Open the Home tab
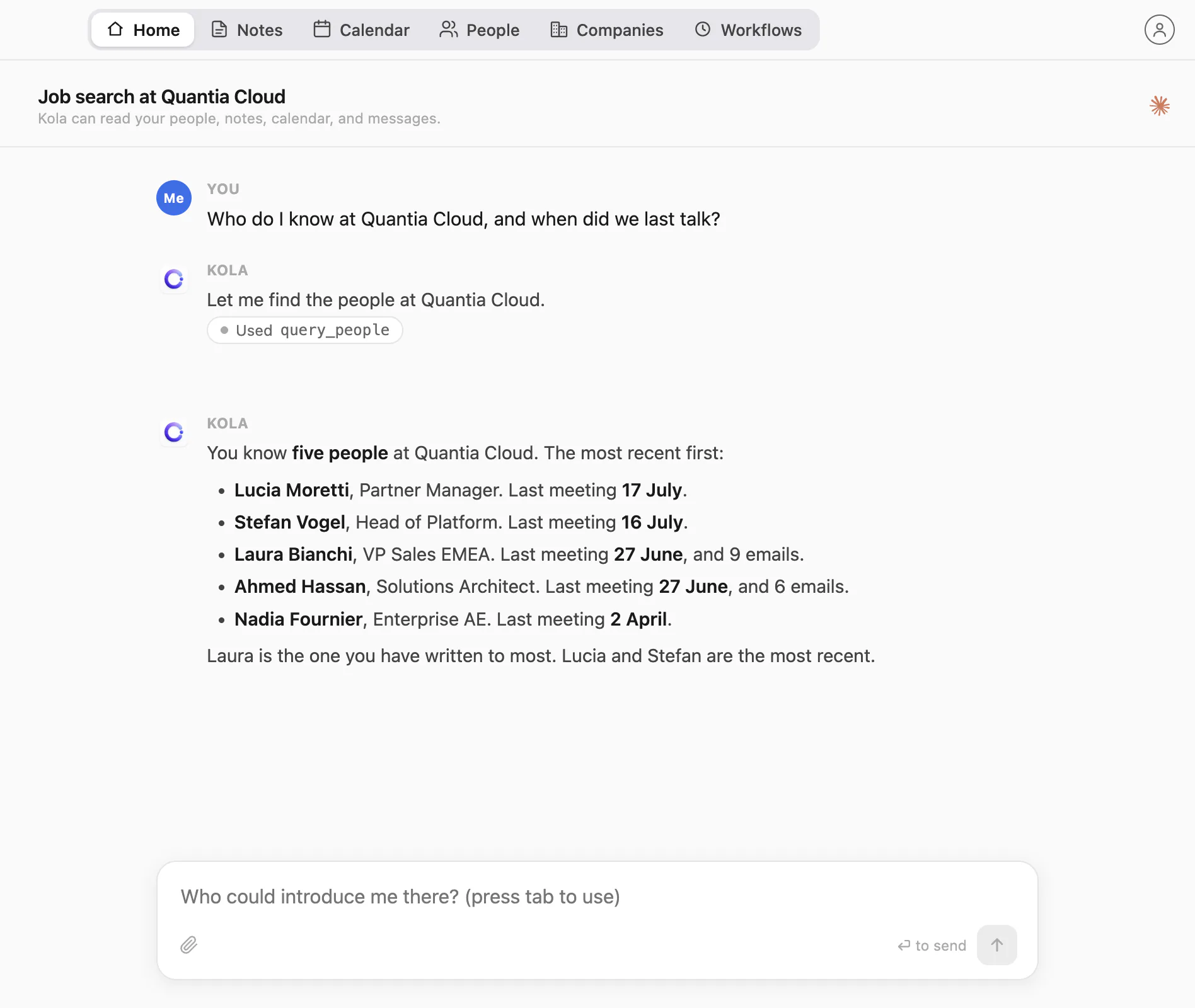 [x=143, y=30]
